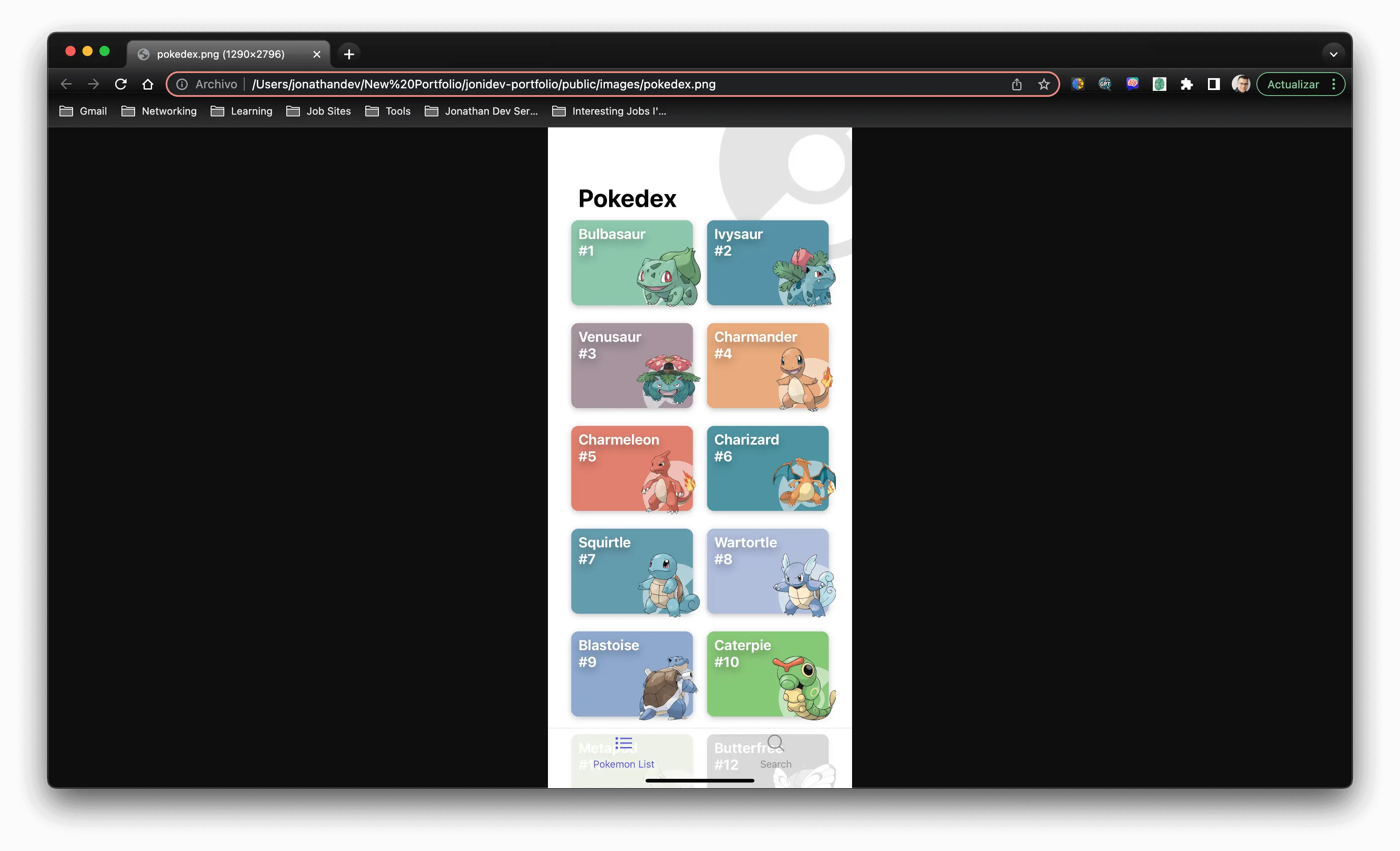Open the Bulbasaur #1 card
The width and height of the screenshot is (1400, 851).
[x=632, y=263]
